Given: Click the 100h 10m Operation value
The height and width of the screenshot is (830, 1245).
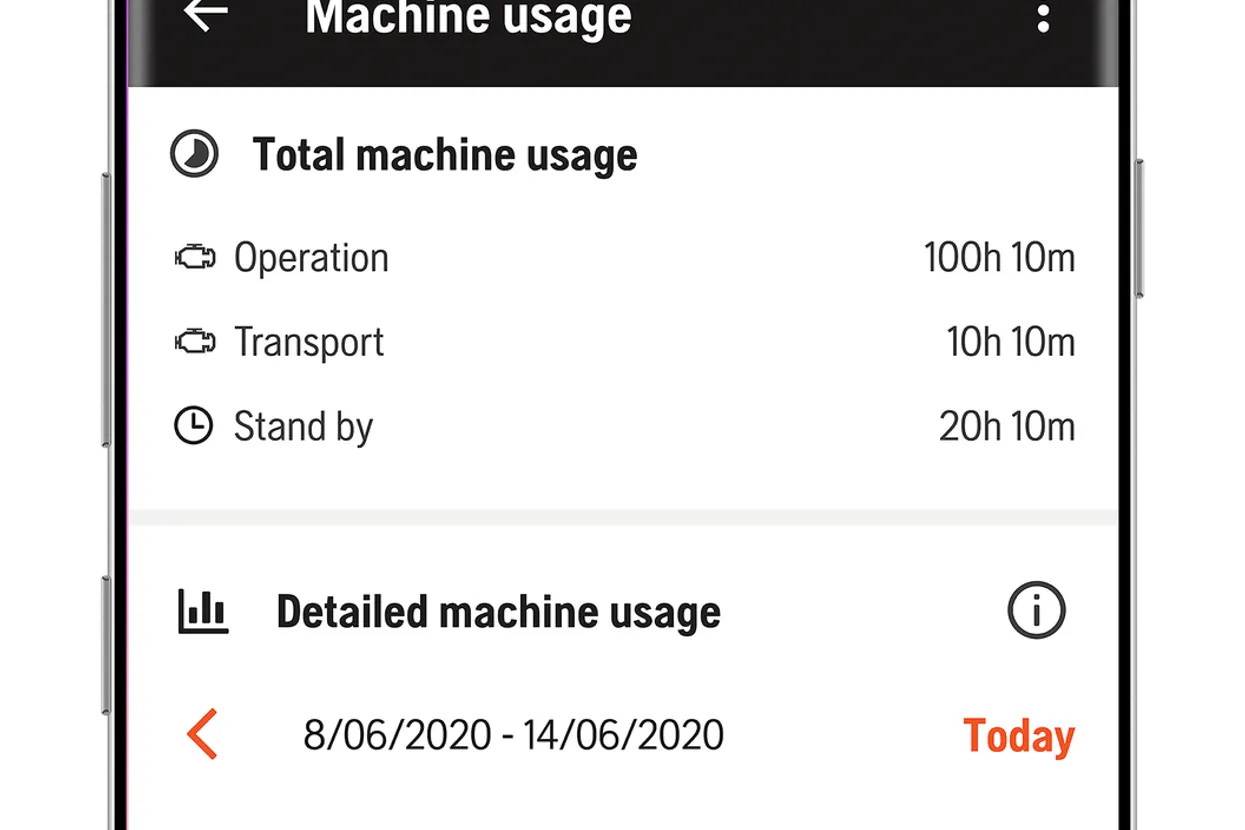Looking at the screenshot, I should (999, 258).
